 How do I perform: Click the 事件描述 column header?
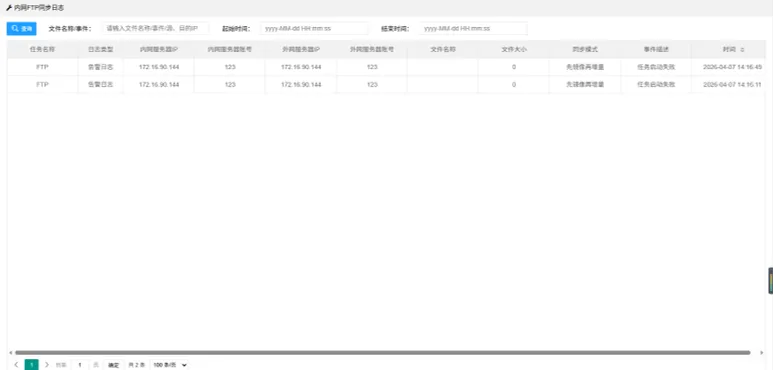656,49
